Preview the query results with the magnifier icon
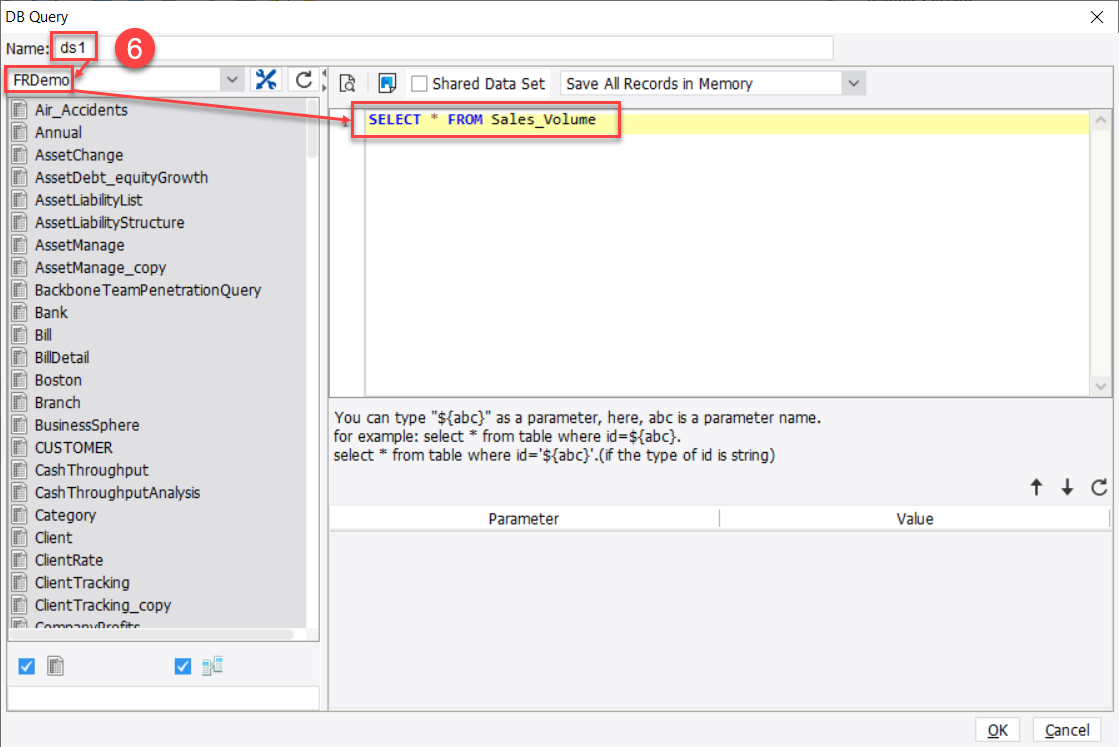 pos(348,83)
